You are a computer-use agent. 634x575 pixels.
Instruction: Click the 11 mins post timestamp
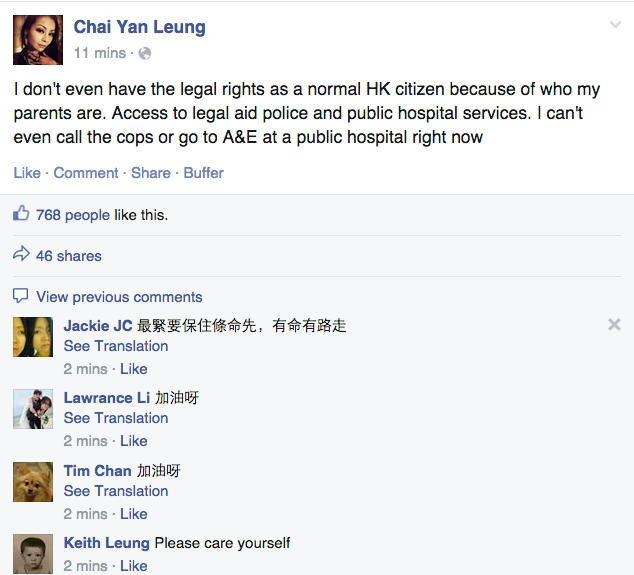click(100, 52)
